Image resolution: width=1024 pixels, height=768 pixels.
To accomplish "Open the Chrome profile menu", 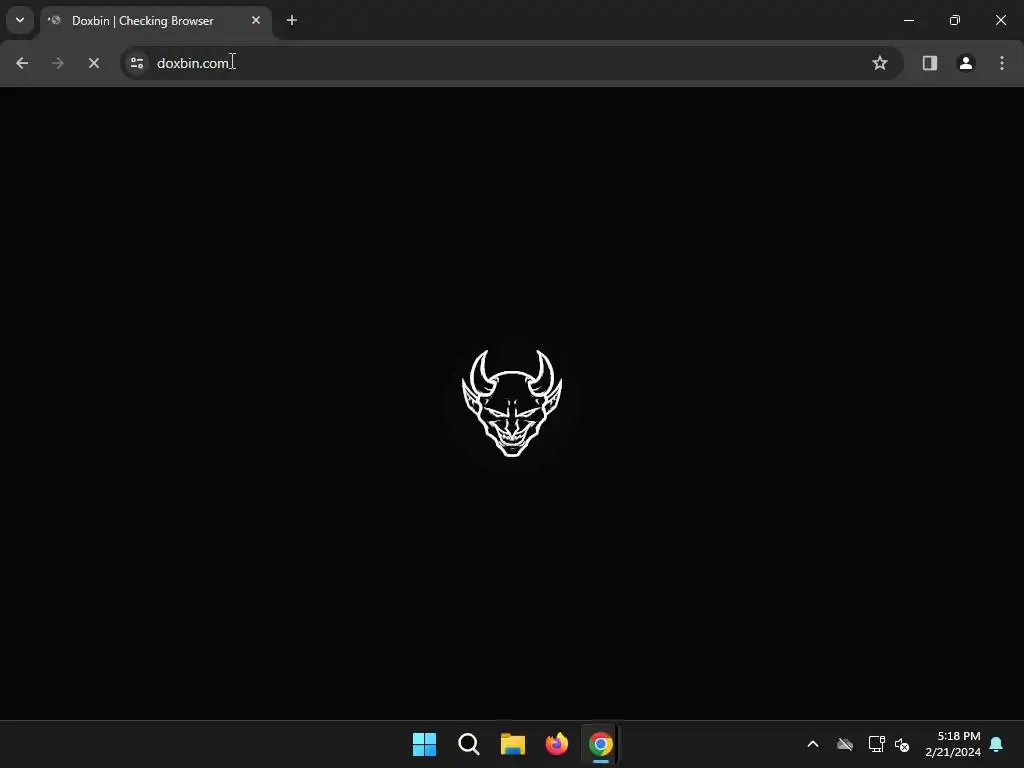I will point(966,63).
